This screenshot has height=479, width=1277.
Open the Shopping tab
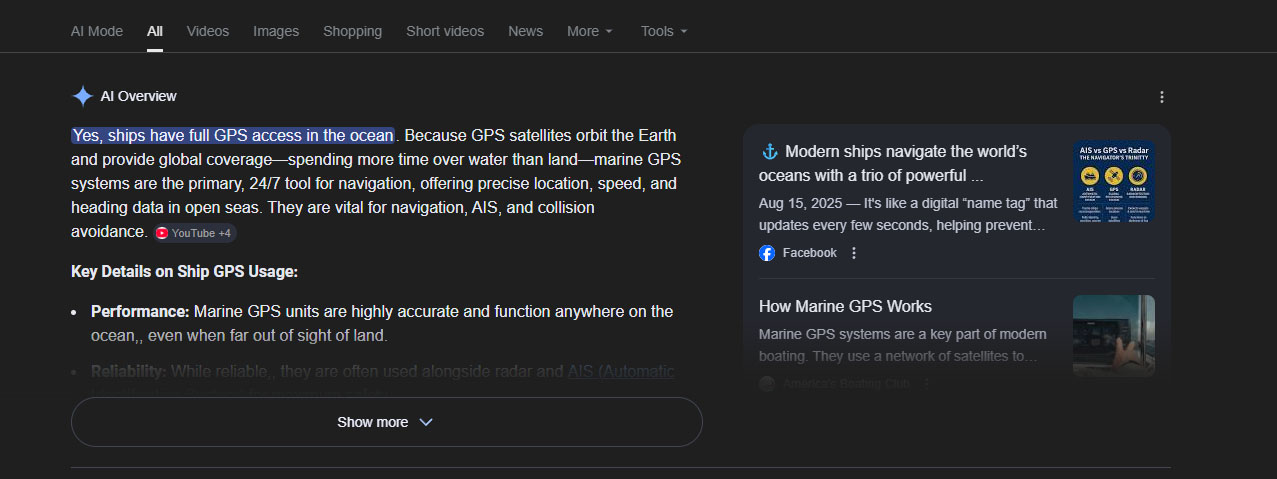click(352, 31)
